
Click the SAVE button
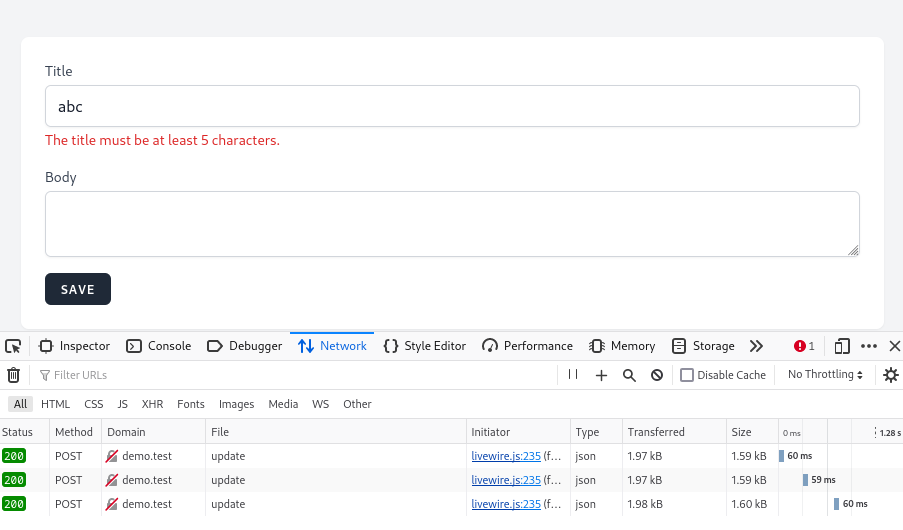[x=78, y=289]
